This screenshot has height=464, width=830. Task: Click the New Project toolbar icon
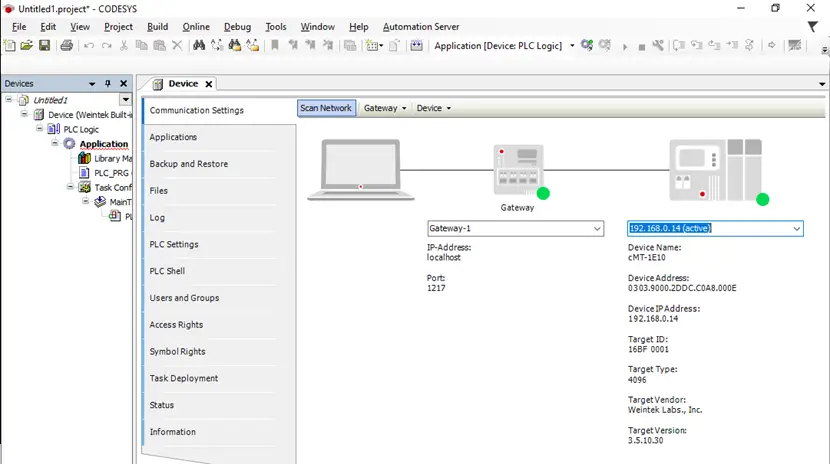(10, 46)
